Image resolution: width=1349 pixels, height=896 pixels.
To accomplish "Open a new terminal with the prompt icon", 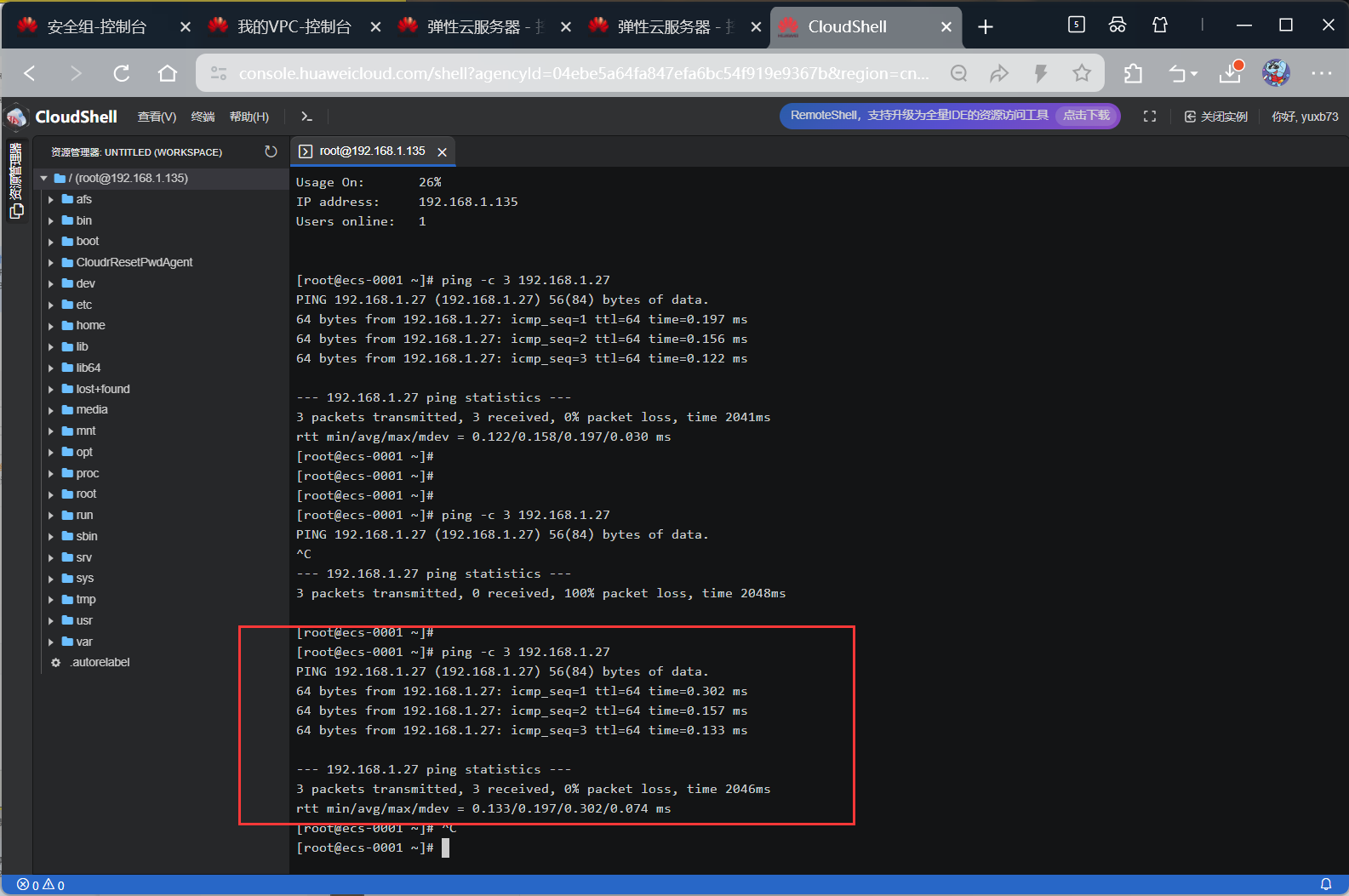I will [x=306, y=117].
